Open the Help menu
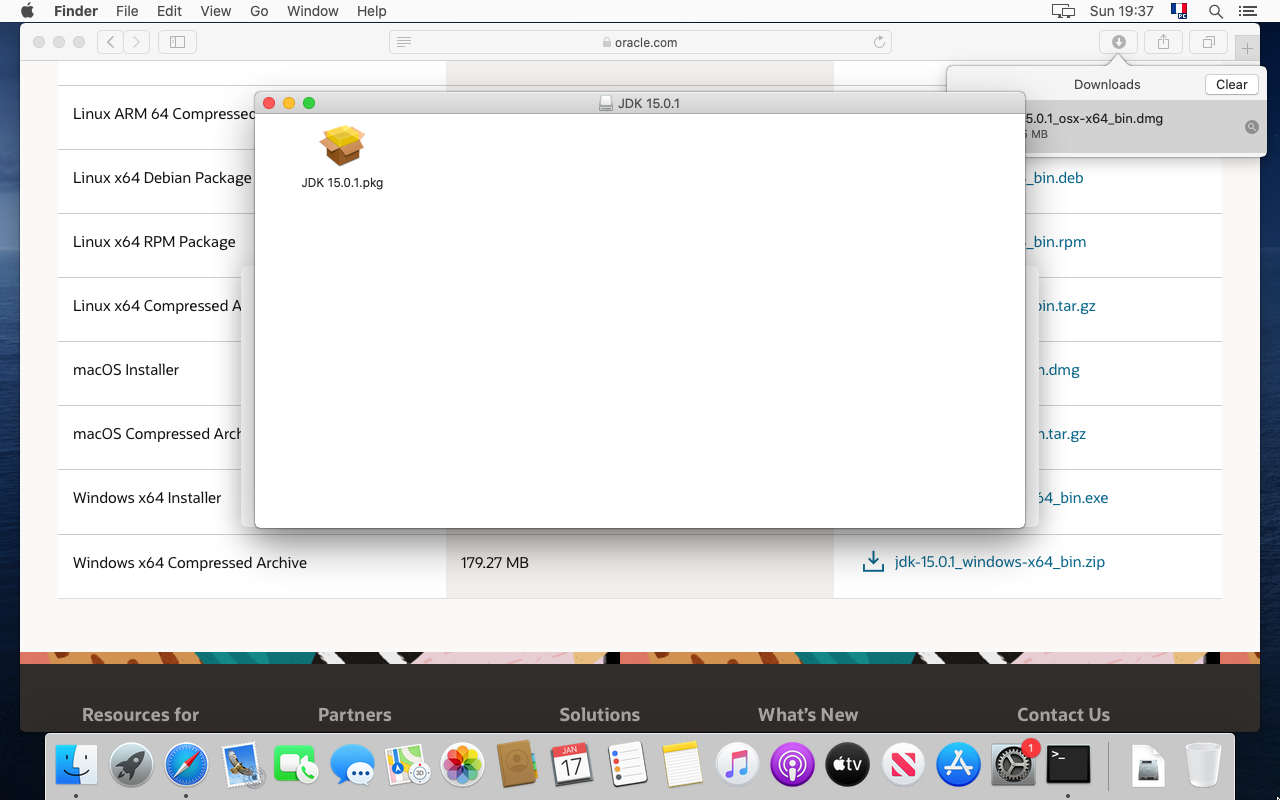The width and height of the screenshot is (1280, 800). [x=372, y=11]
